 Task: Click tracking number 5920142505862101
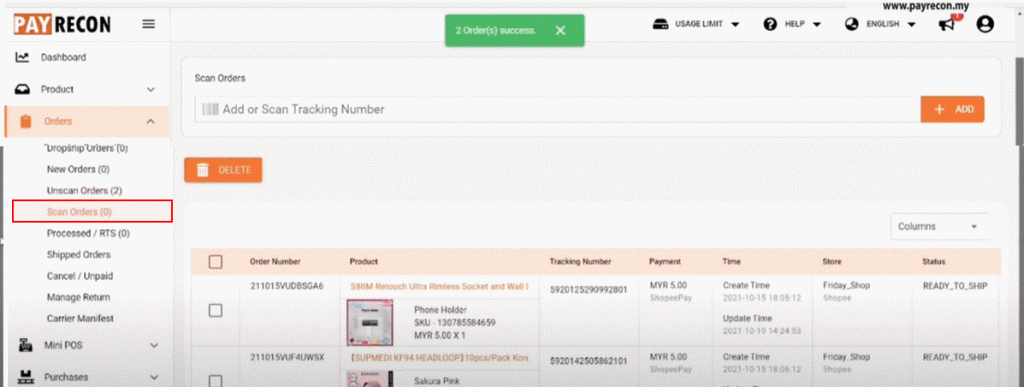point(588,360)
